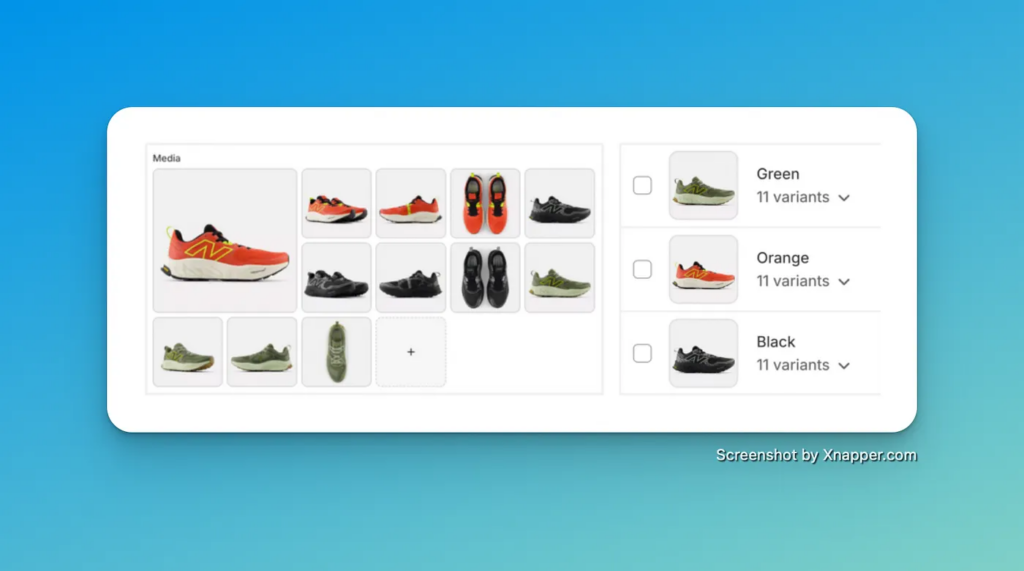This screenshot has height=571, width=1024.
Task: Click the Orange variant name label
Action: coord(782,258)
